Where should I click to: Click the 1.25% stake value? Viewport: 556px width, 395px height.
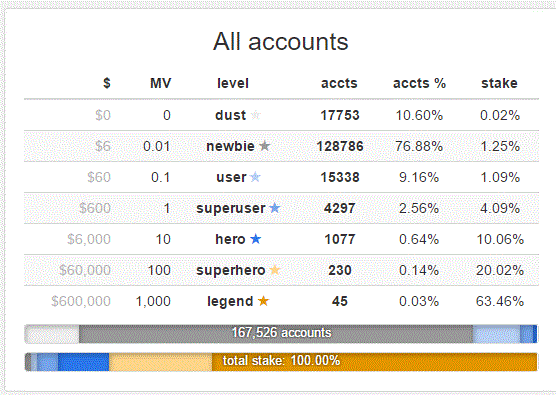tap(500, 146)
